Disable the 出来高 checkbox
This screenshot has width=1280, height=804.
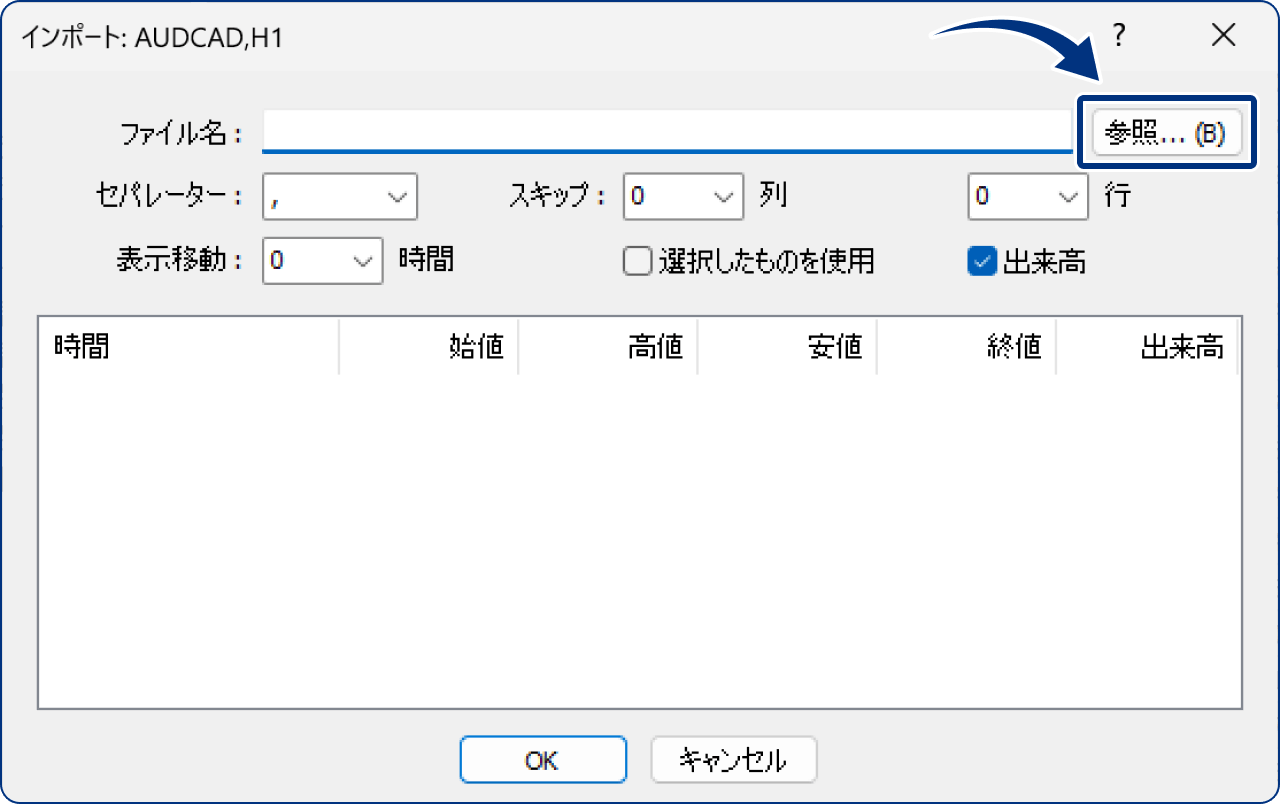(980, 260)
